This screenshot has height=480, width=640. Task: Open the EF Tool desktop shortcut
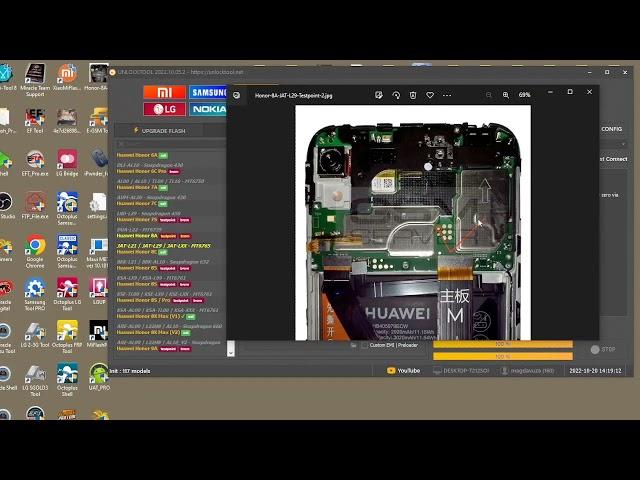[35, 121]
